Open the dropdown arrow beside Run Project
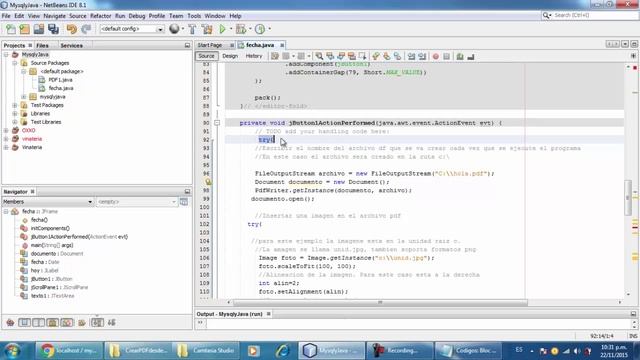 (x=231, y=29)
